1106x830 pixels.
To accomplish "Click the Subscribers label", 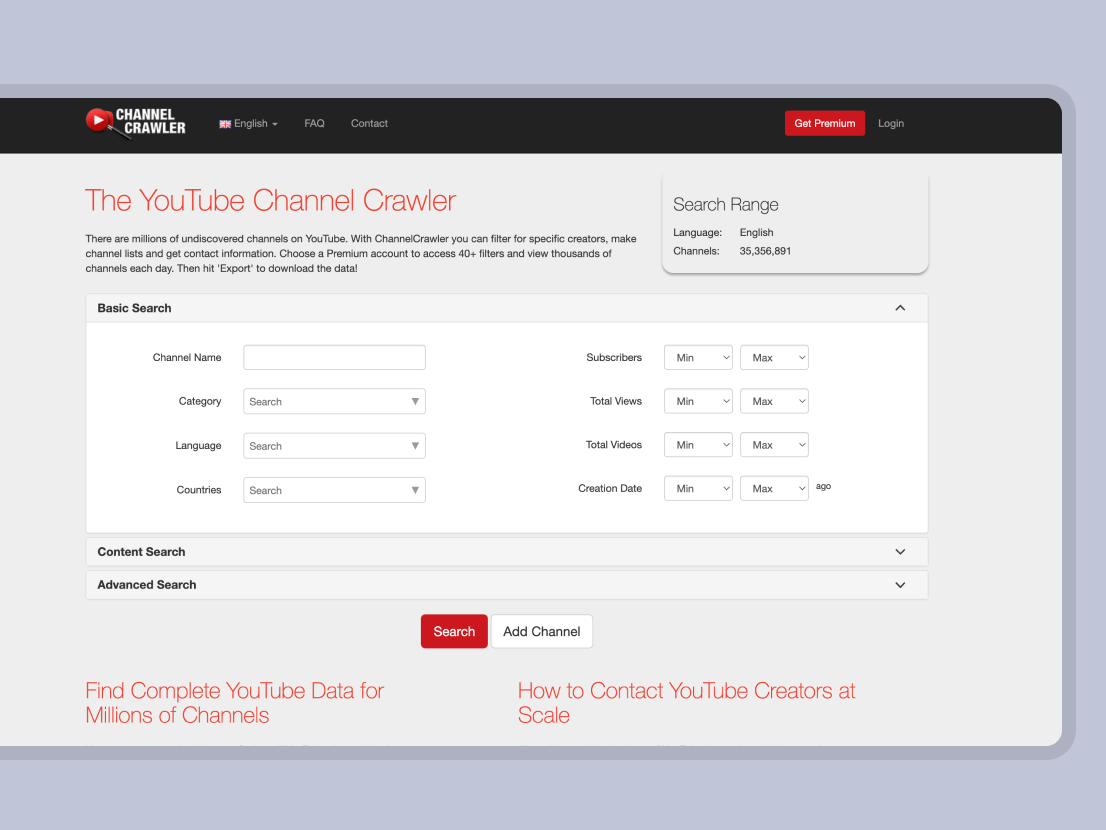I will tap(614, 358).
